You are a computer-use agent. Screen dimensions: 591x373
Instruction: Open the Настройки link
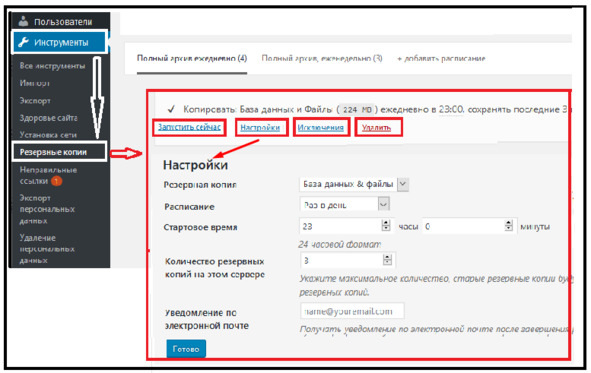(x=260, y=128)
